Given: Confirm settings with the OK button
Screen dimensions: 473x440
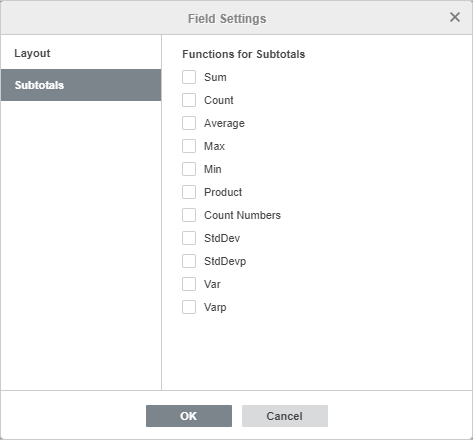Looking at the screenshot, I should coord(189,416).
